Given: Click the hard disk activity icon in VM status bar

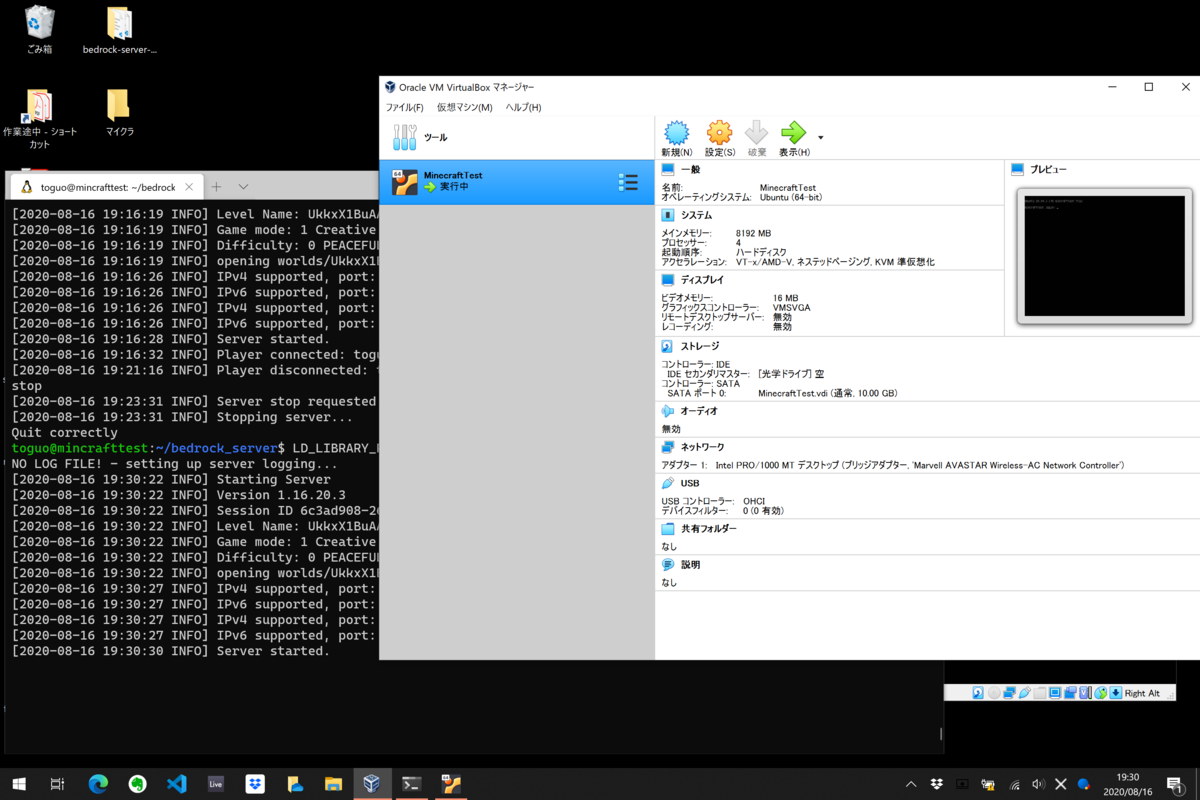Looking at the screenshot, I should (978, 693).
